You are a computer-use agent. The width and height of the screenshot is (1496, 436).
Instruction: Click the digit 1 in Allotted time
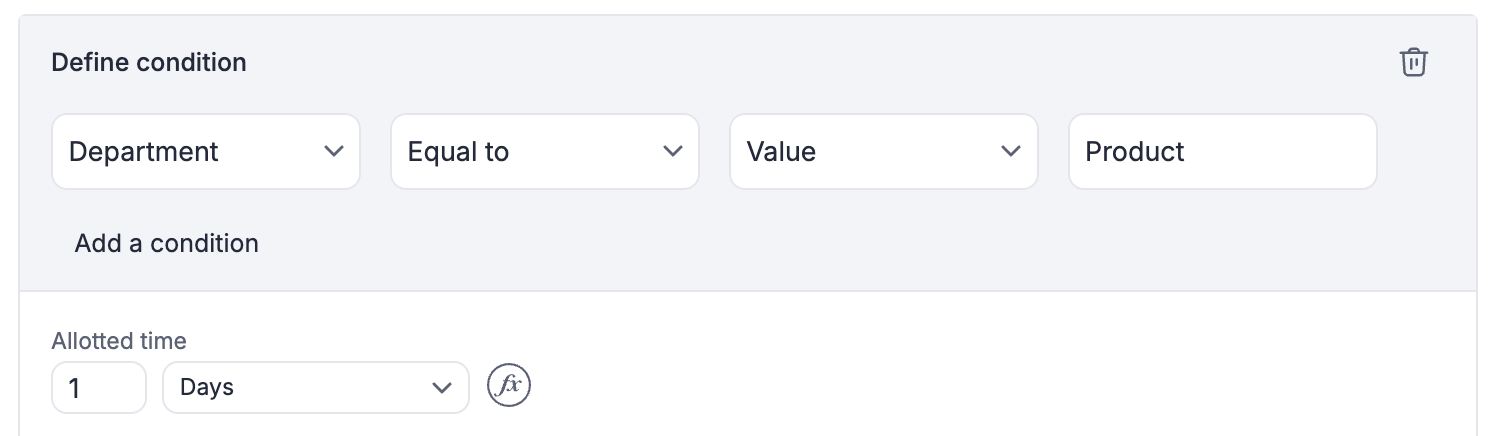(x=74, y=388)
